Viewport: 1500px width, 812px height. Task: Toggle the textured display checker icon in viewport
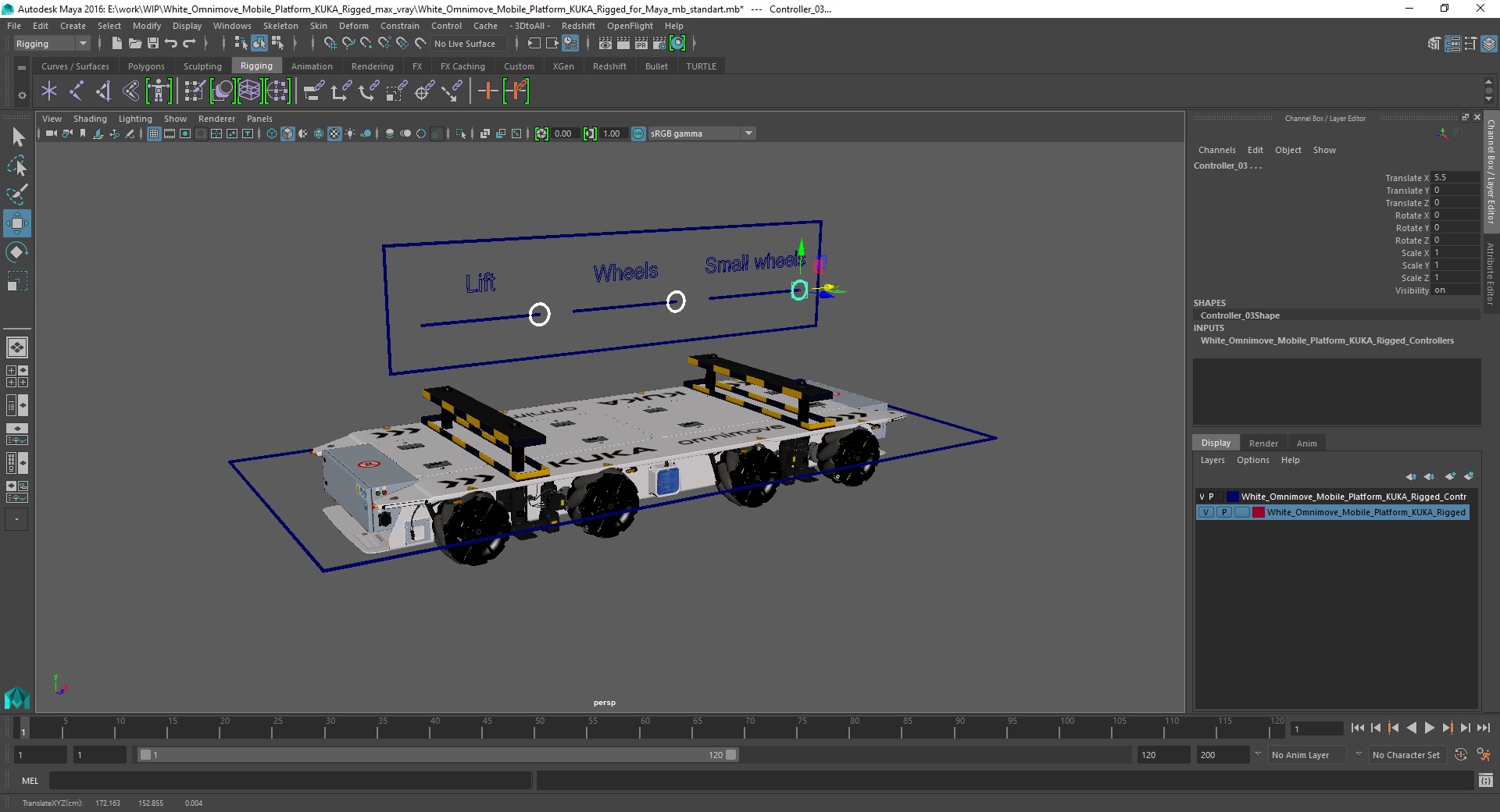pos(334,134)
